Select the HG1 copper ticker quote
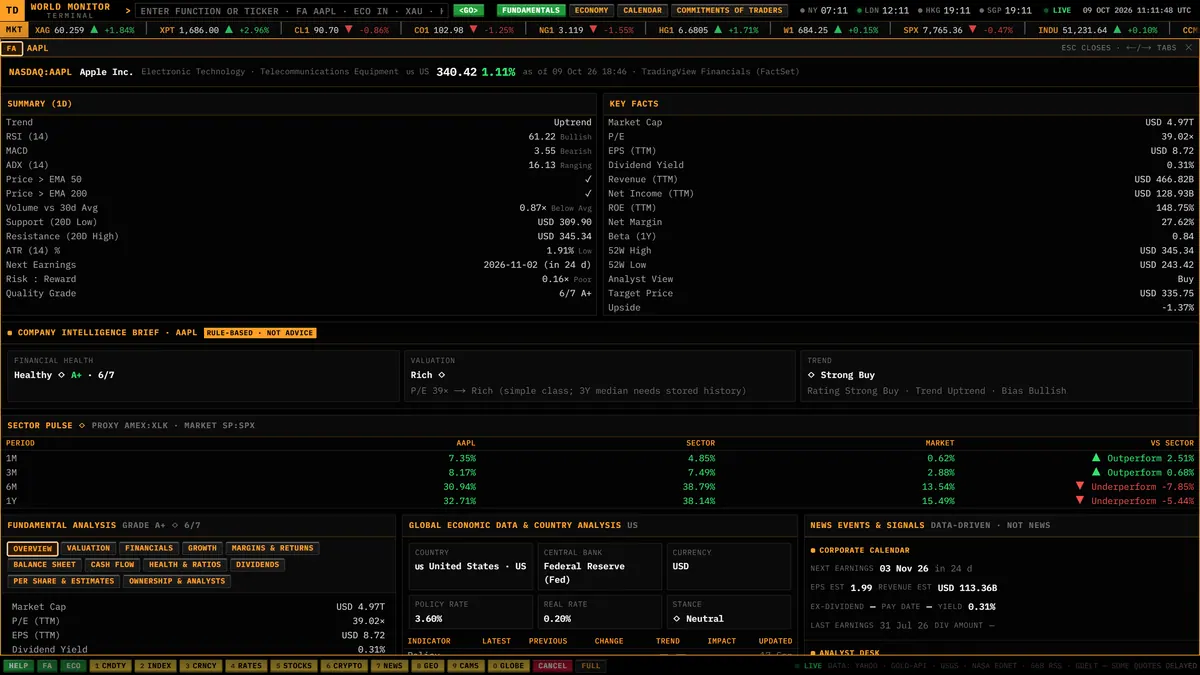The height and width of the screenshot is (675, 1200). click(x=708, y=30)
